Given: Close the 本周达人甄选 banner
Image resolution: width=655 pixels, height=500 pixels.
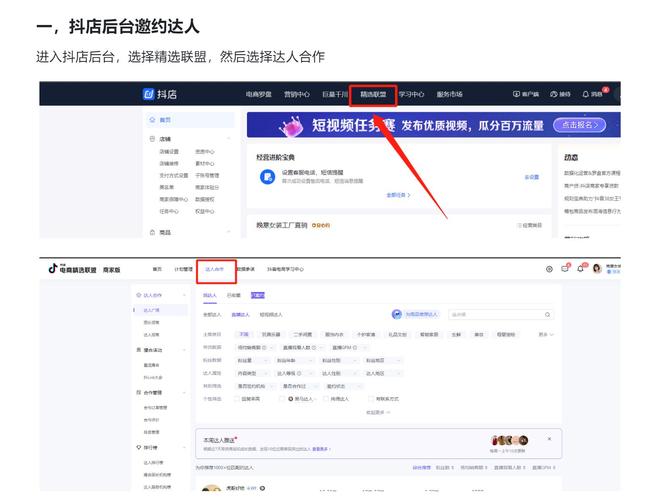Looking at the screenshot, I should pyautogui.click(x=549, y=438).
